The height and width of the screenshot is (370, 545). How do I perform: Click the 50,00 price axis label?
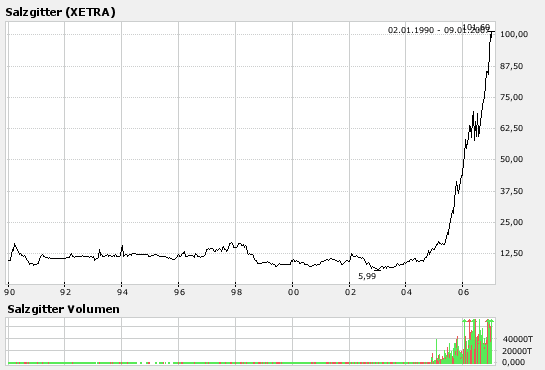point(511,159)
